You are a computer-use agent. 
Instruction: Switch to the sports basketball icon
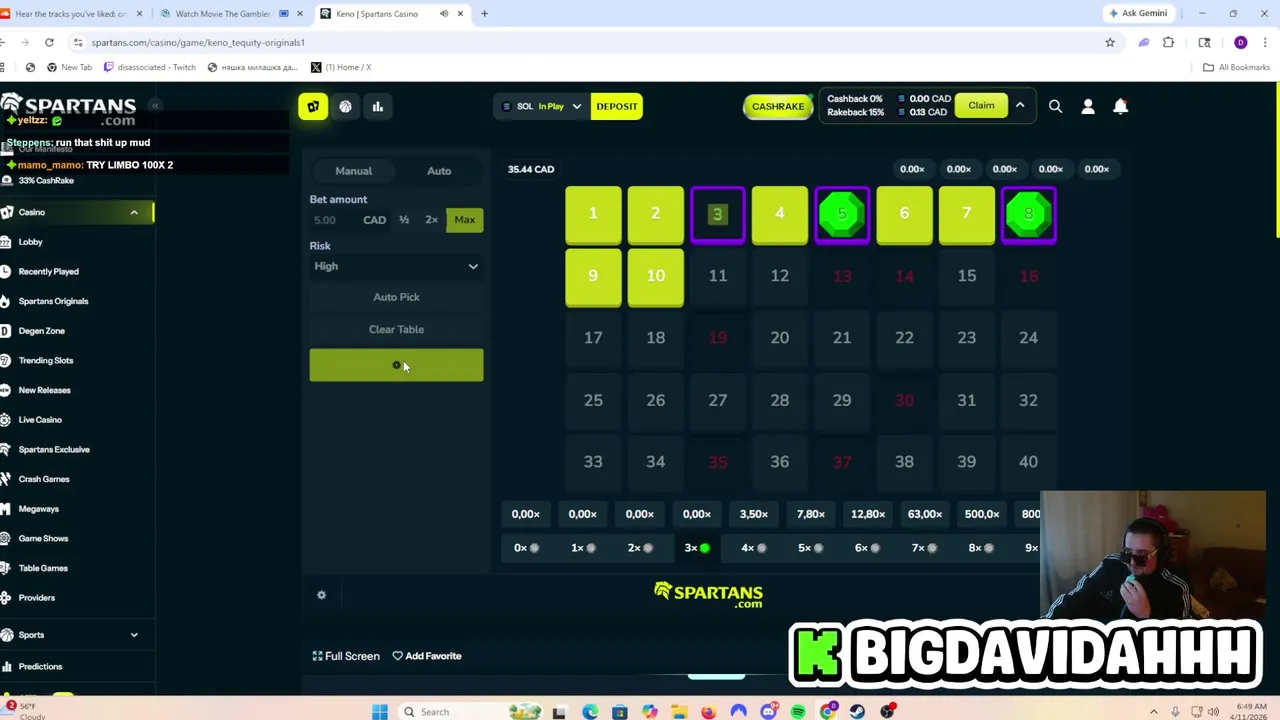tap(345, 106)
